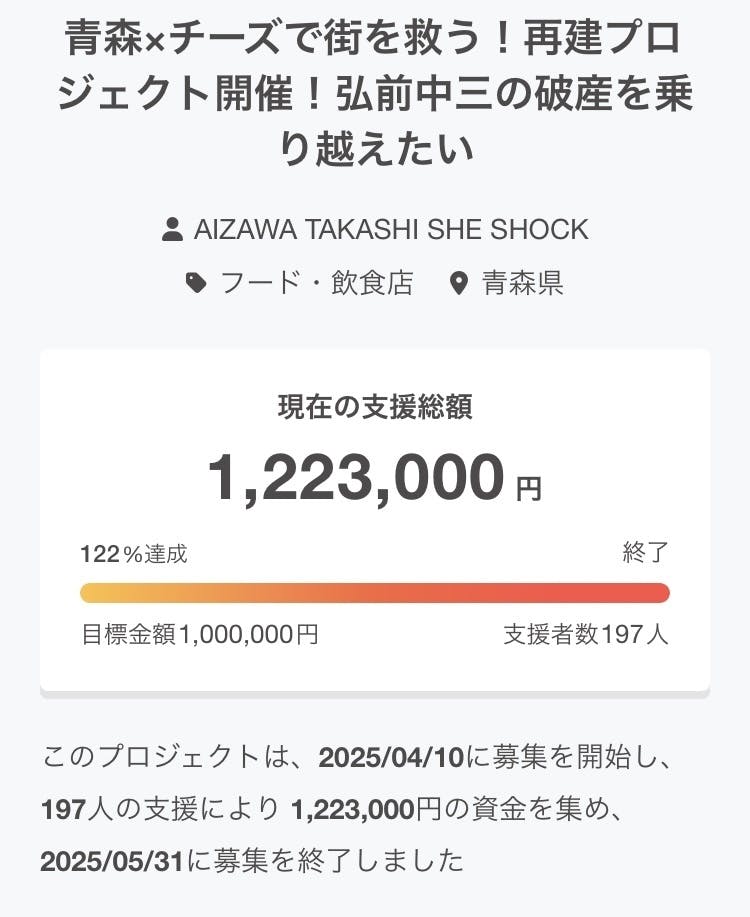Click the 2025/05/31 end date in summary
The height and width of the screenshot is (917, 750).
(x=111, y=860)
